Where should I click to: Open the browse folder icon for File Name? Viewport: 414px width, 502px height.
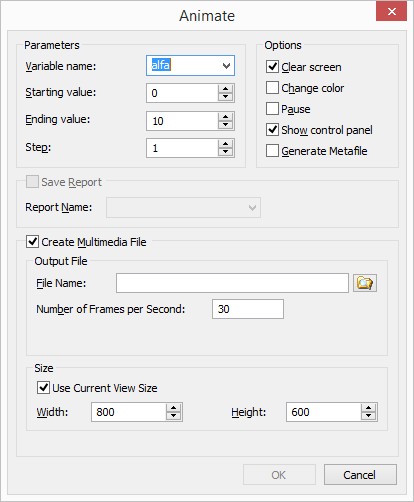coord(365,283)
